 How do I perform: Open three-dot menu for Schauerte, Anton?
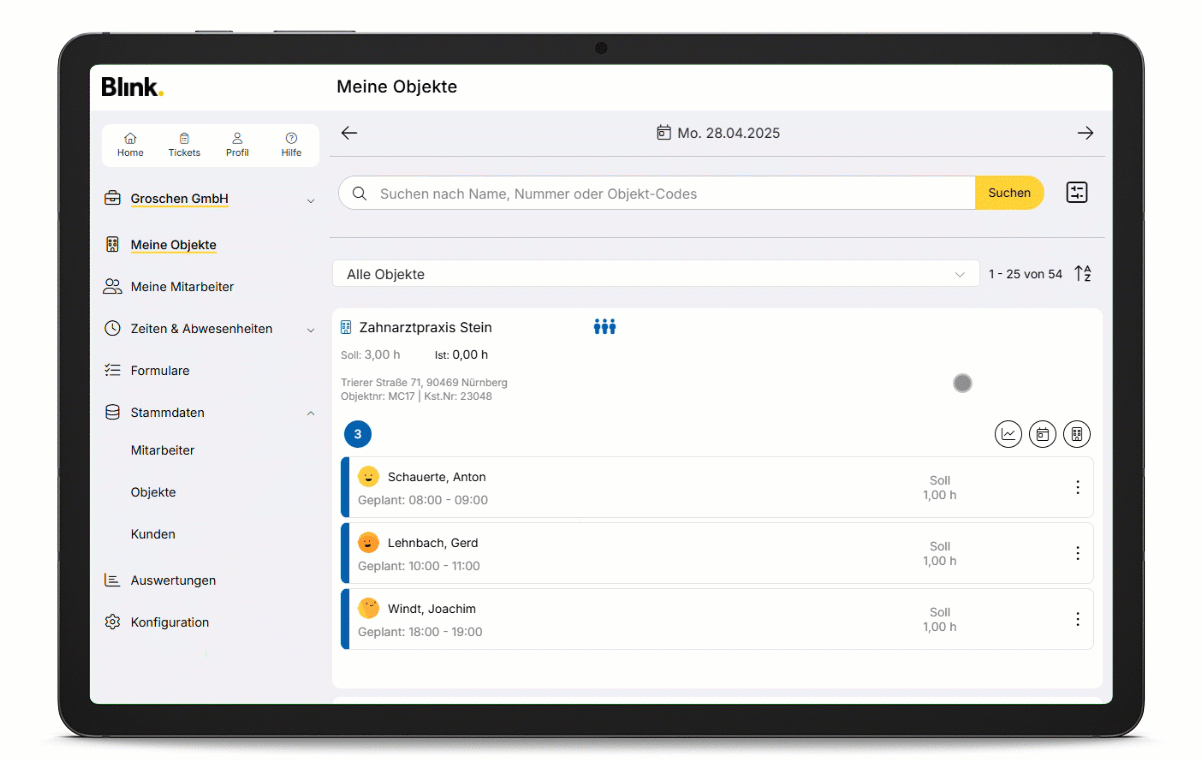pos(1077,487)
